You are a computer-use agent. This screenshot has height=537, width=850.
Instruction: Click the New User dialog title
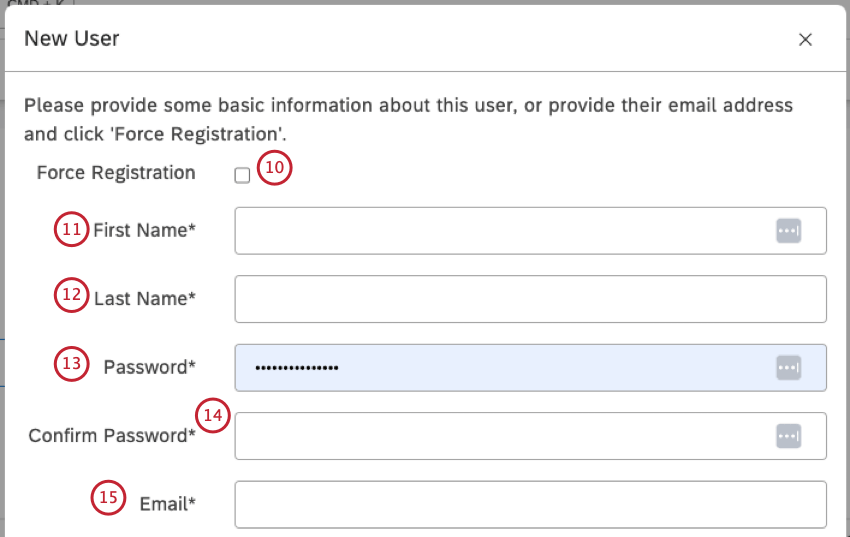72,39
